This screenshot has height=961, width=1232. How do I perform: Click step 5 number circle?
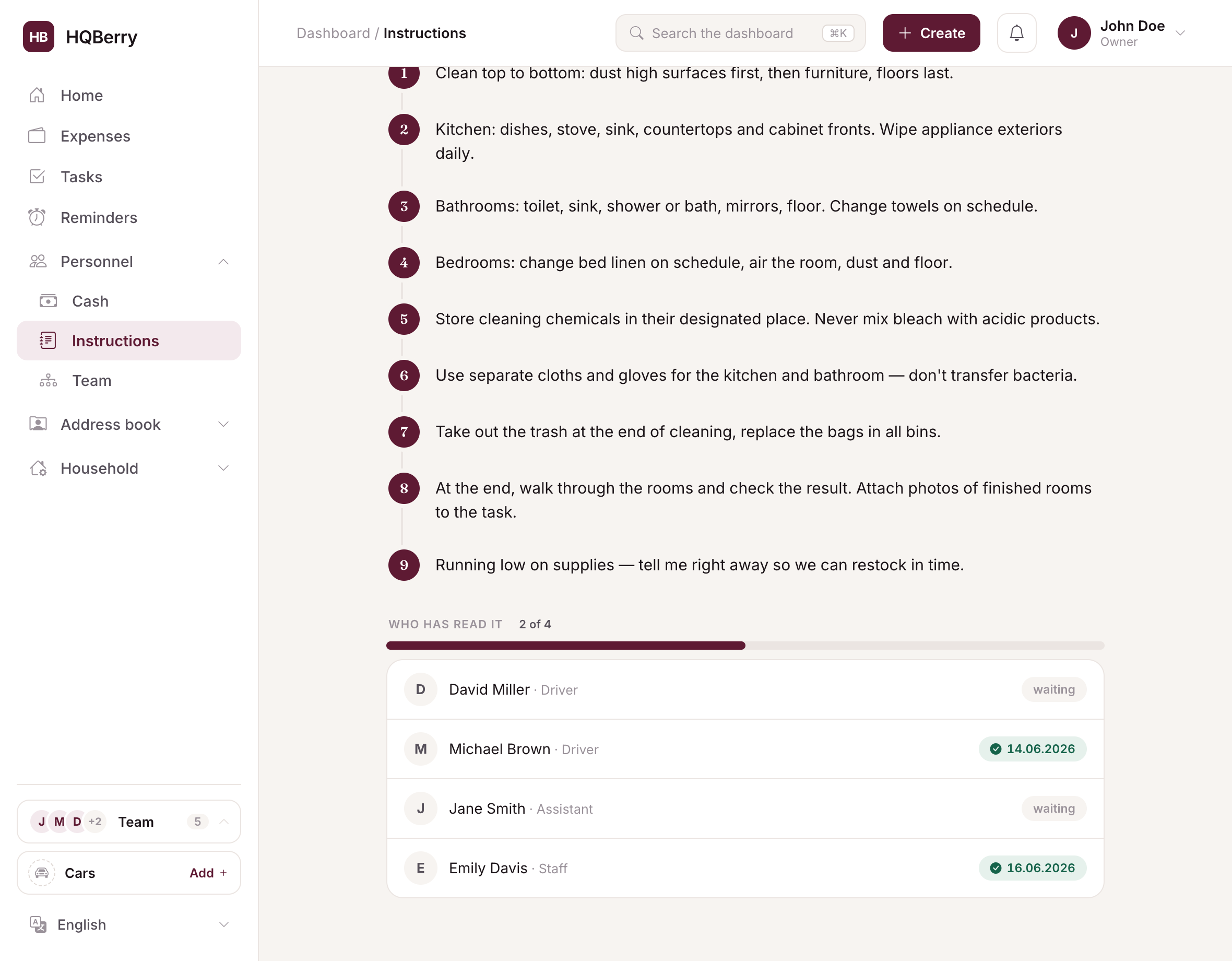pyautogui.click(x=404, y=320)
